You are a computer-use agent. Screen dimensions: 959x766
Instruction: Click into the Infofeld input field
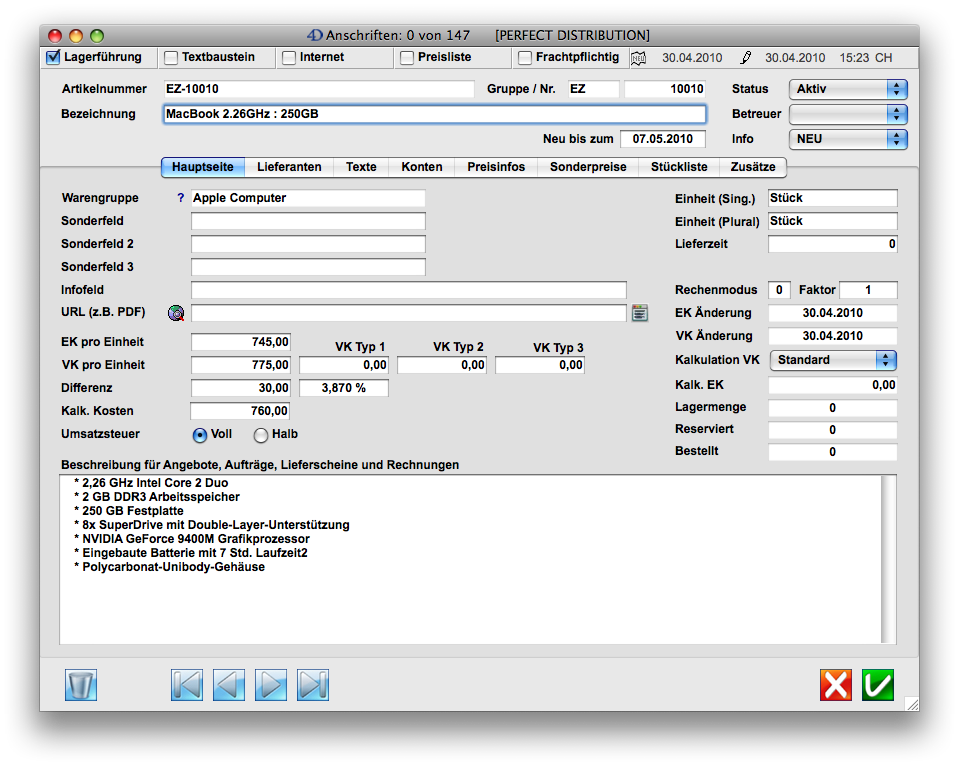pos(408,290)
